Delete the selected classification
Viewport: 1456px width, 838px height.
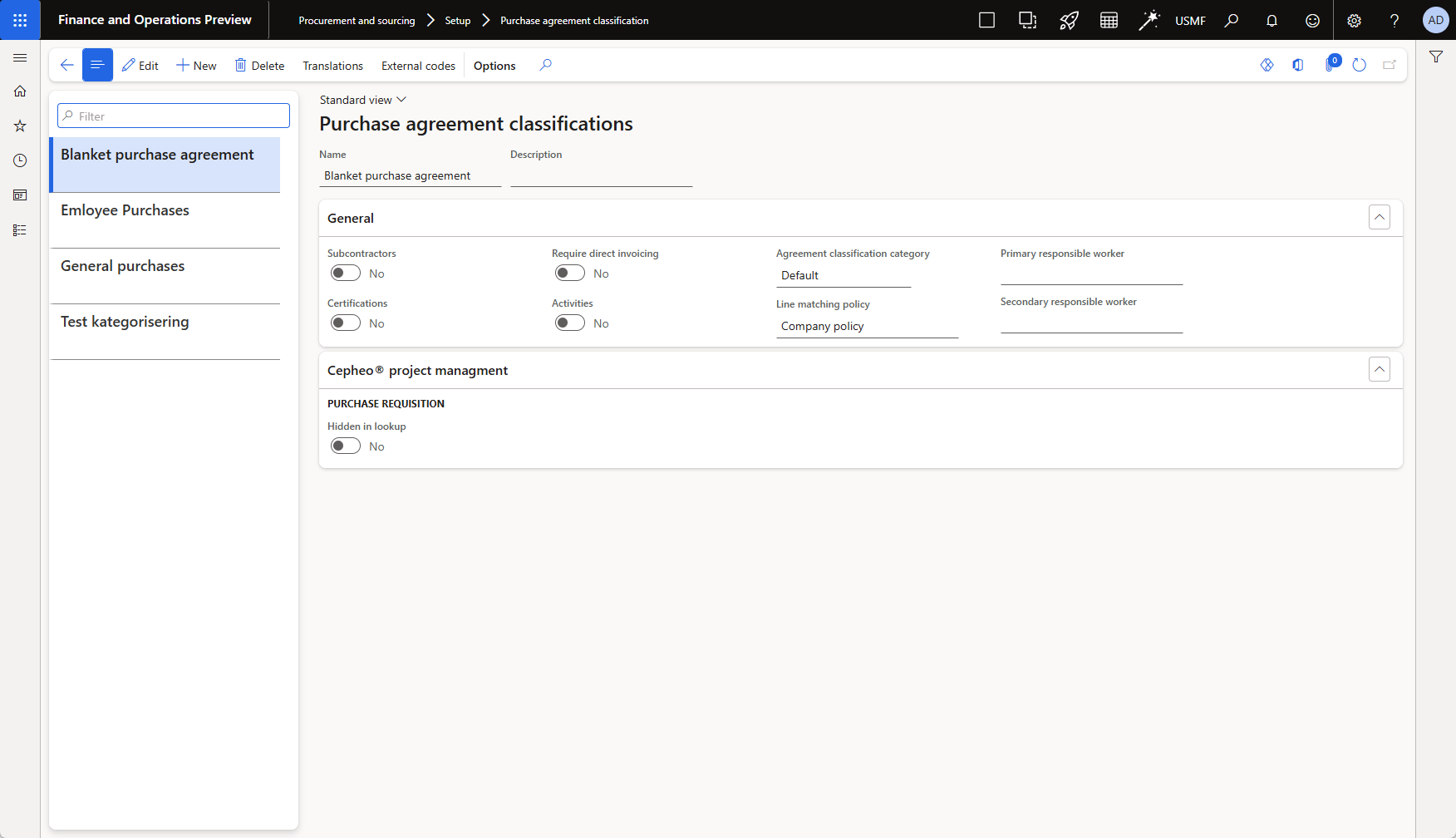pos(260,66)
